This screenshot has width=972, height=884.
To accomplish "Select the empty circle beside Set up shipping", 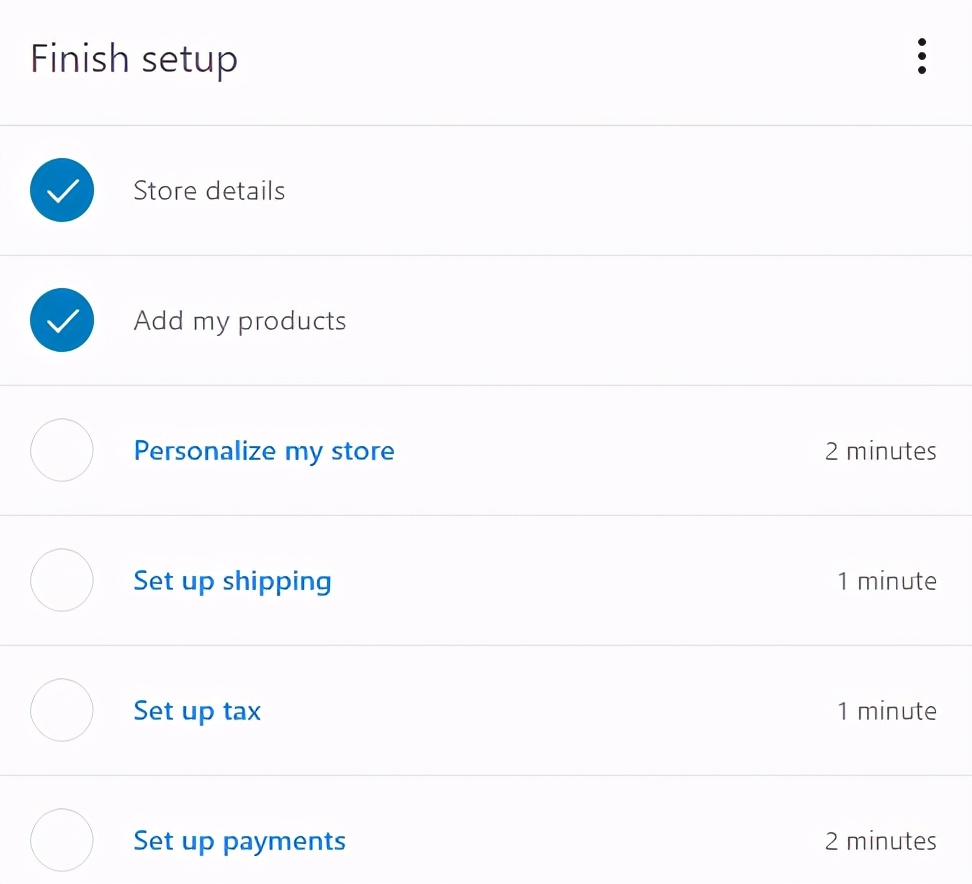I will click(x=62, y=580).
